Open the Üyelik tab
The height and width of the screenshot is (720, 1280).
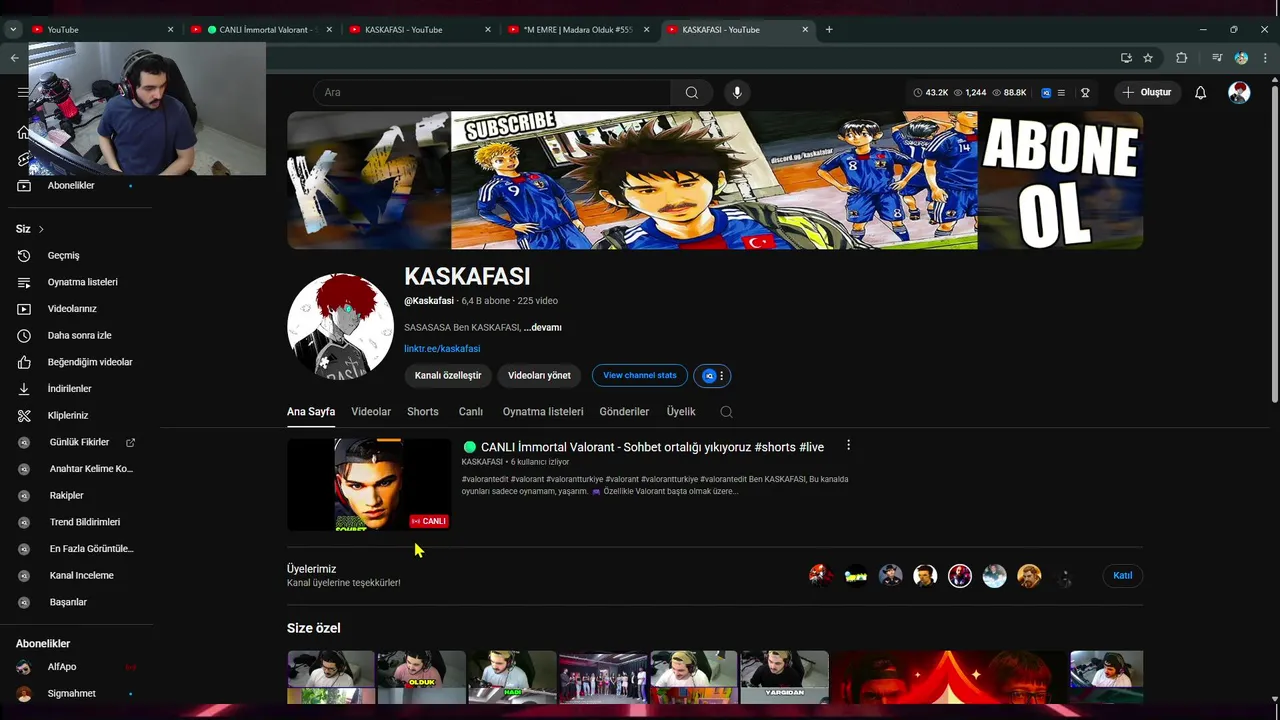[x=681, y=412]
